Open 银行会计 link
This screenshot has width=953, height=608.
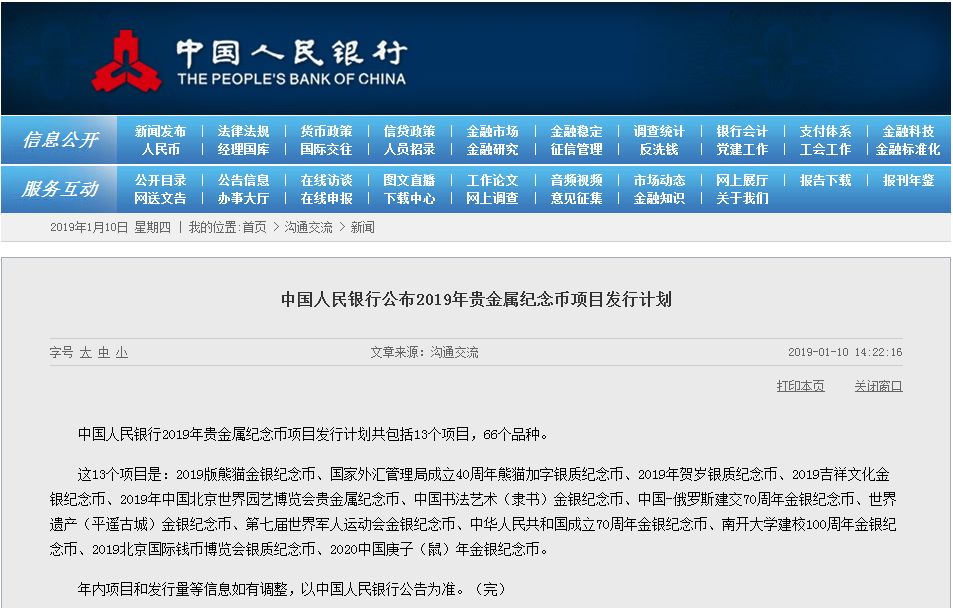click(x=742, y=131)
